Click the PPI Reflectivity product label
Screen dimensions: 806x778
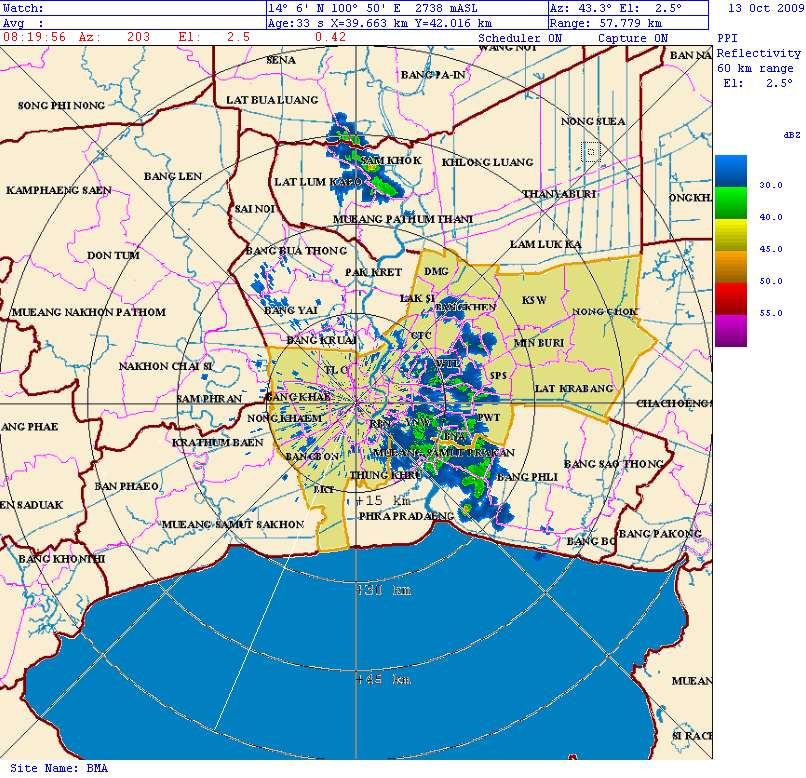[x=758, y=46]
